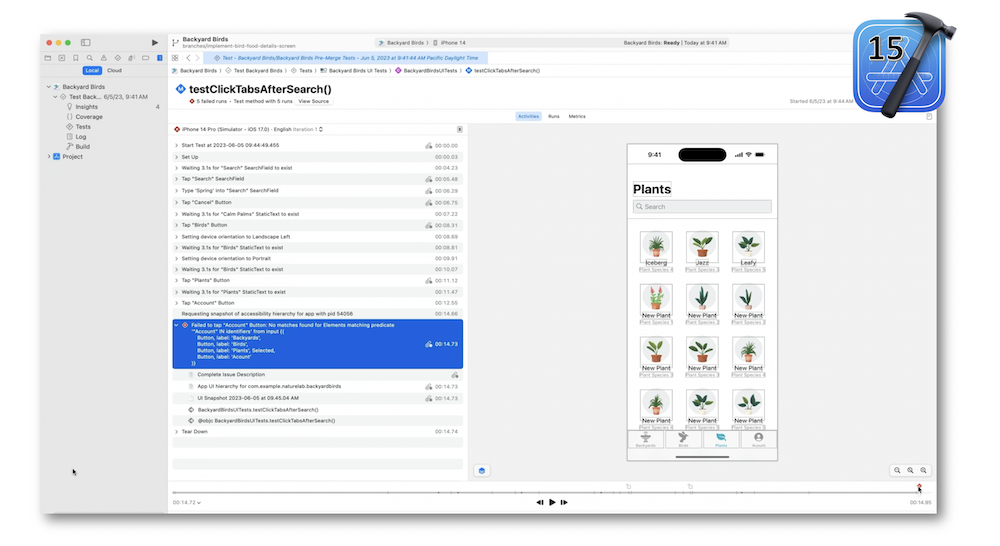Screen dimensions: 1000x546
Task: Open the Breakpoint navigator
Action: (145, 58)
